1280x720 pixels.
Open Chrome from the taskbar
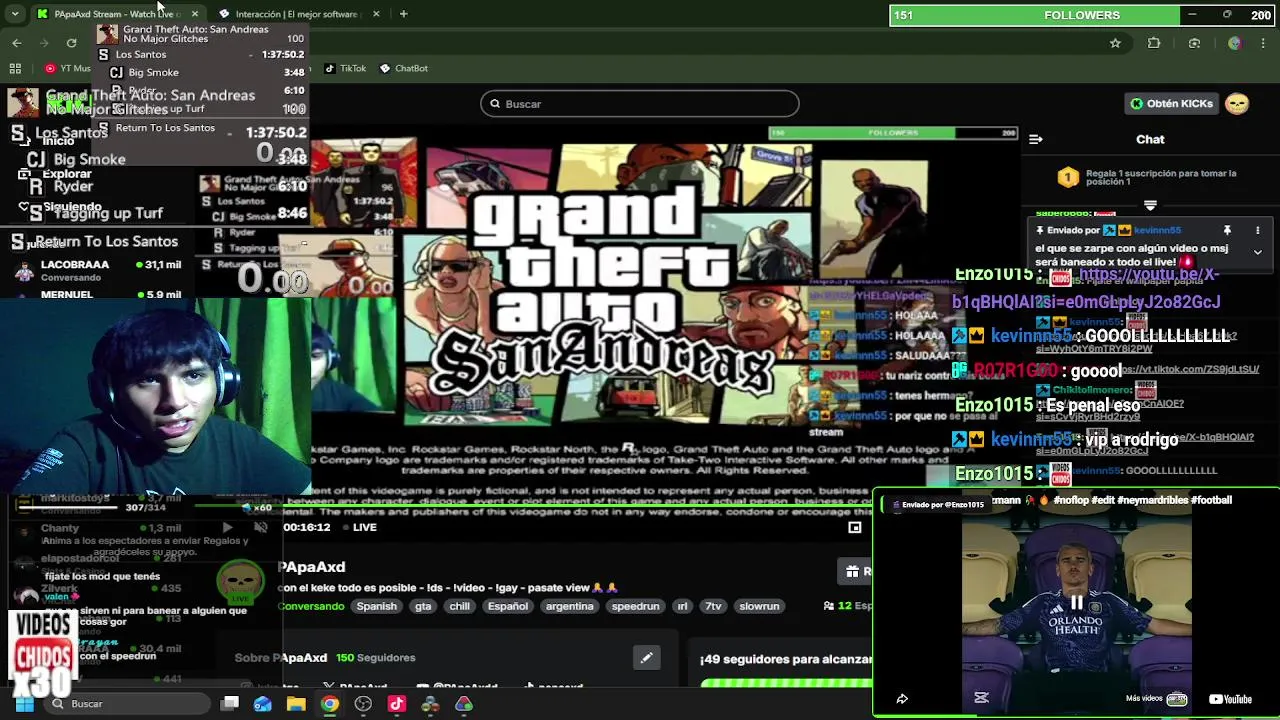pos(329,704)
